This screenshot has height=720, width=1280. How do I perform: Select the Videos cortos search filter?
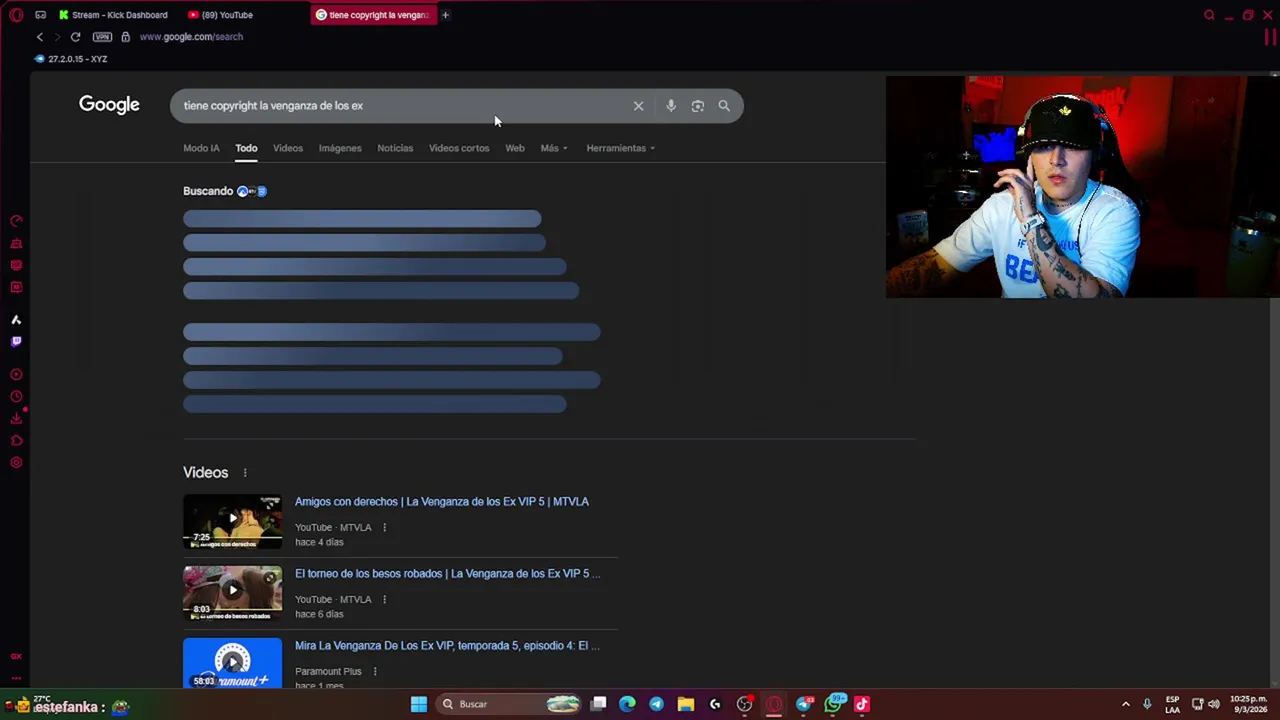[x=459, y=148]
